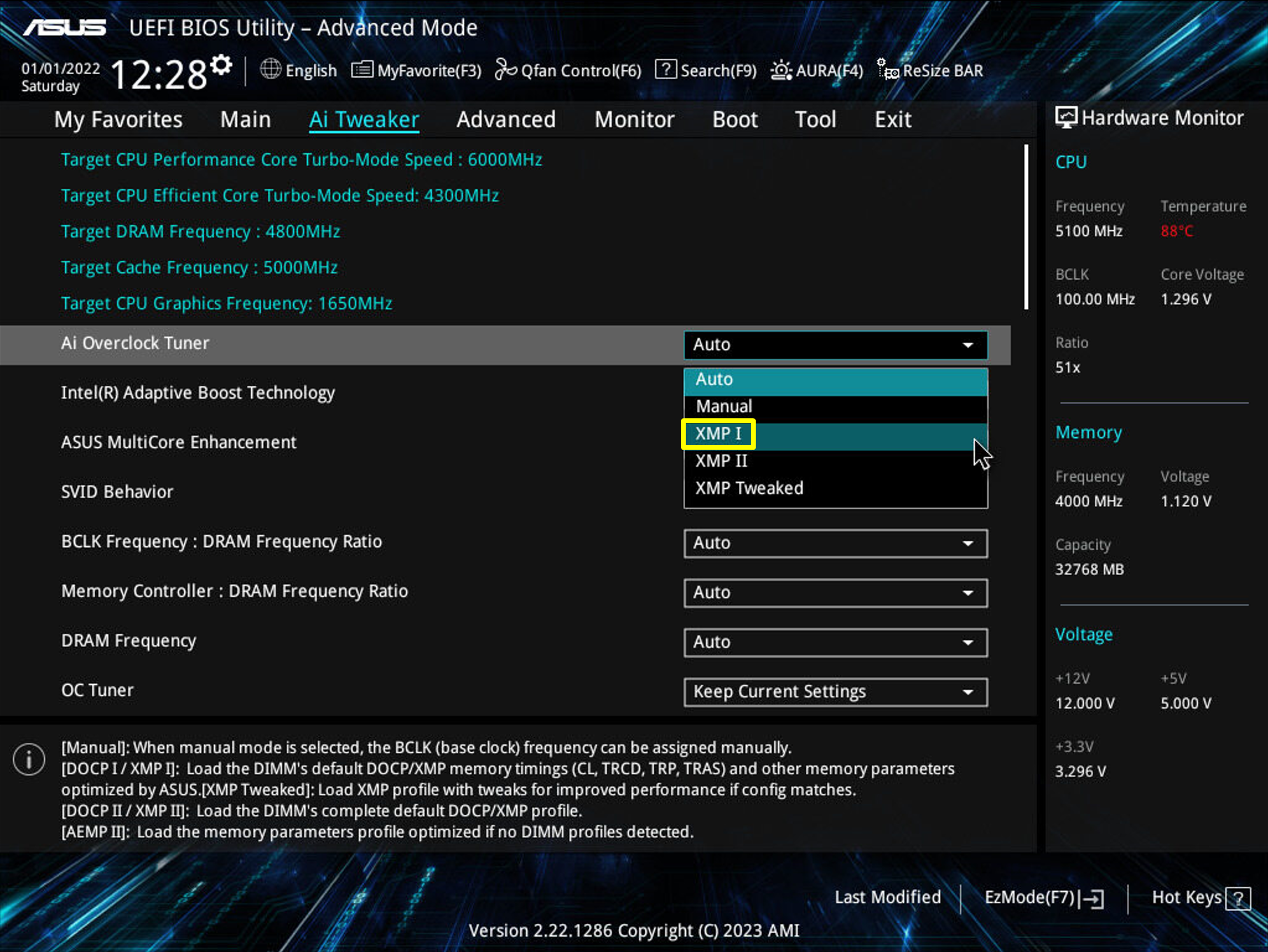
Task: Open the Ai Overclock Tuner dropdown
Action: pos(835,344)
